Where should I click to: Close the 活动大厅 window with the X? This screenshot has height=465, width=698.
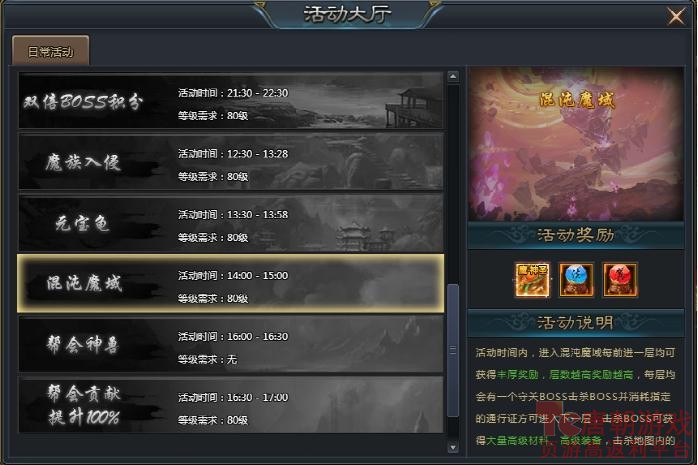[676, 17]
